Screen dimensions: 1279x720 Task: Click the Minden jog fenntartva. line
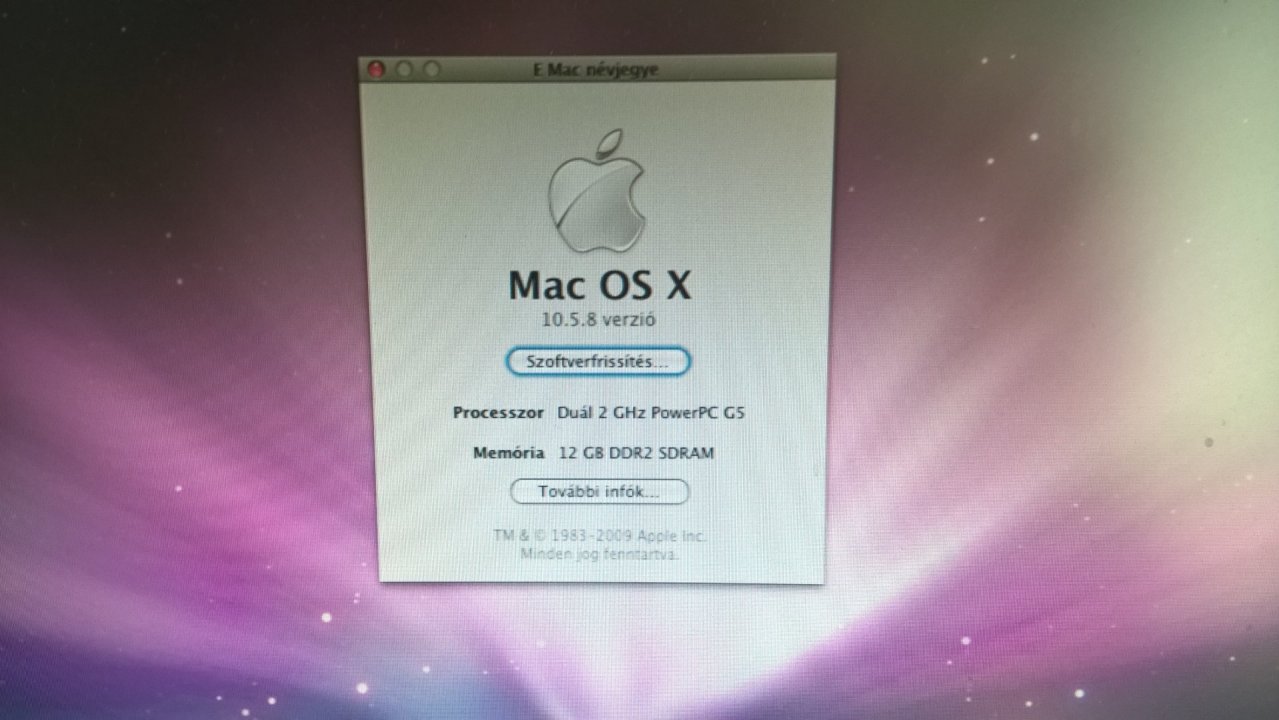[x=599, y=552]
